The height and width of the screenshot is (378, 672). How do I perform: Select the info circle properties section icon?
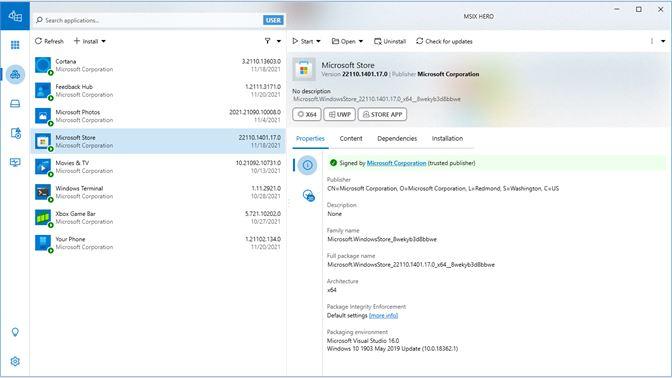[307, 165]
